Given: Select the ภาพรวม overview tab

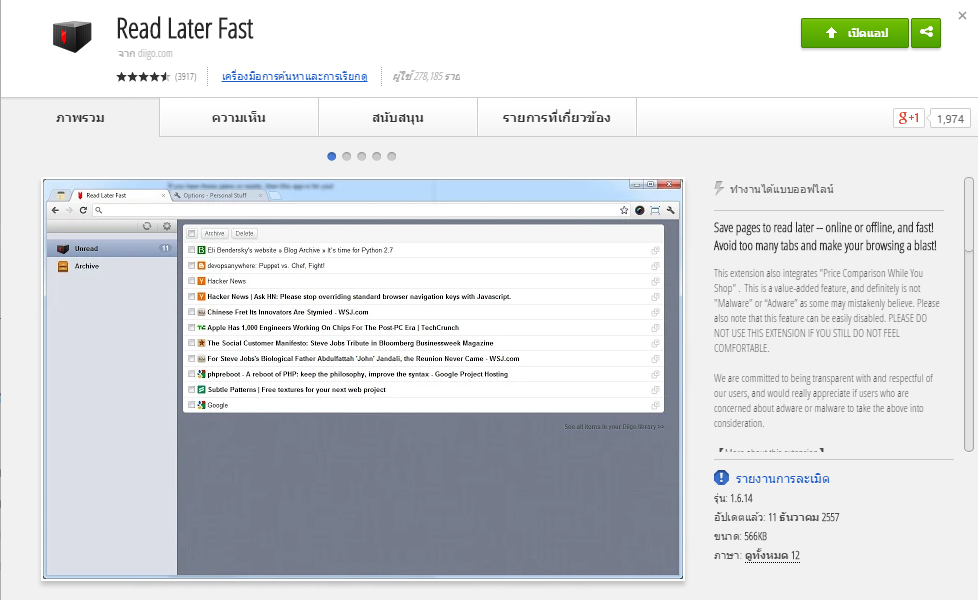Looking at the screenshot, I should (x=80, y=117).
